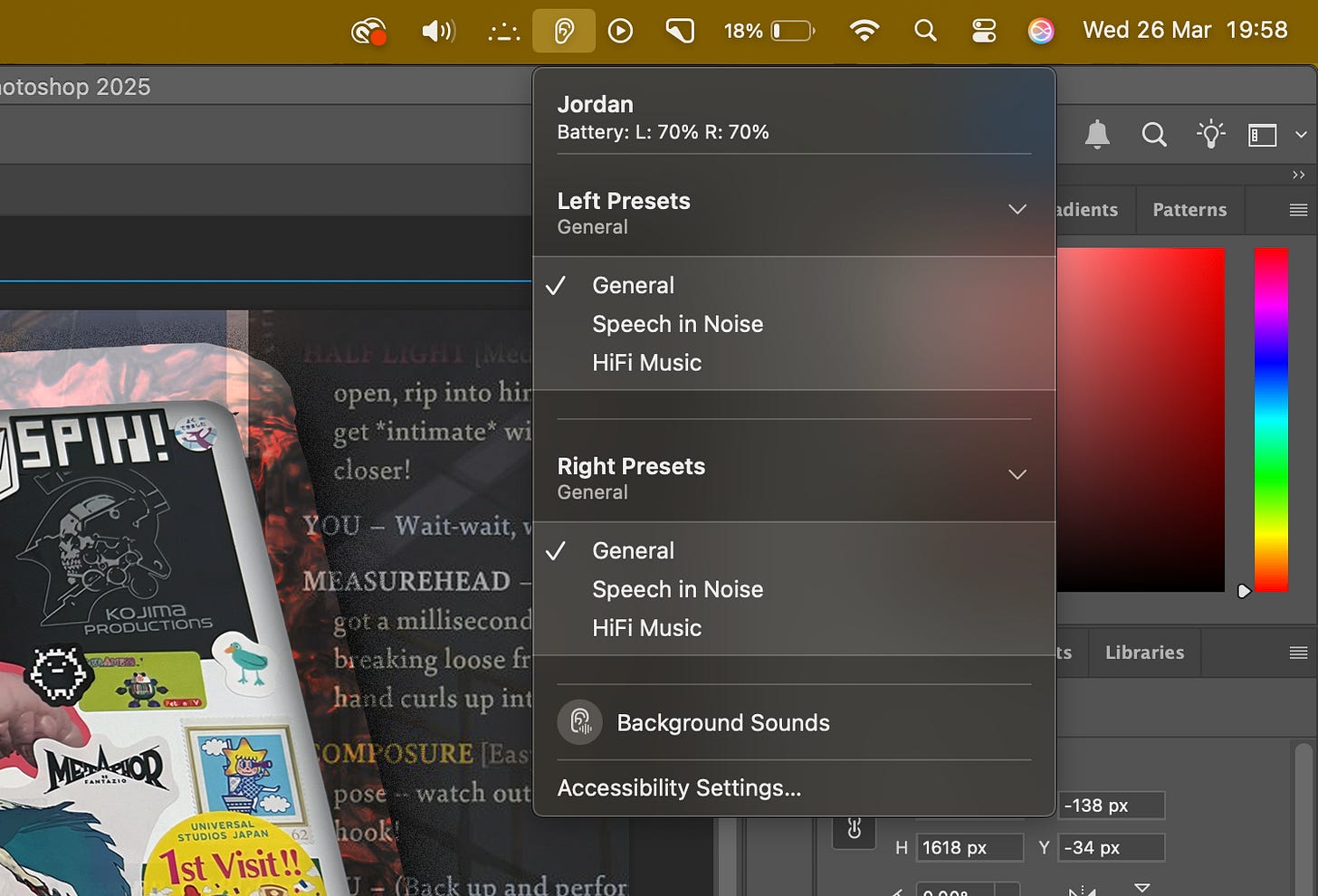Viewport: 1318px width, 896px height.
Task: Collapse Left Presets section chevron
Action: 1017,209
